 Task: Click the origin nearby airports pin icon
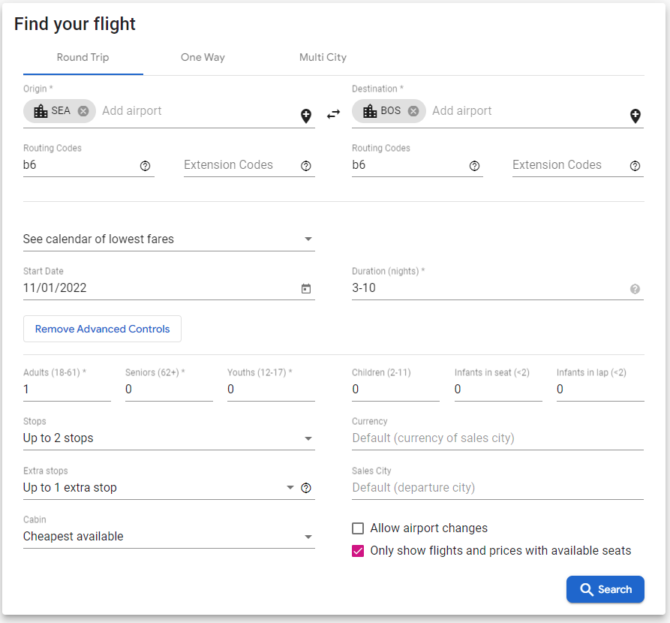tap(306, 116)
